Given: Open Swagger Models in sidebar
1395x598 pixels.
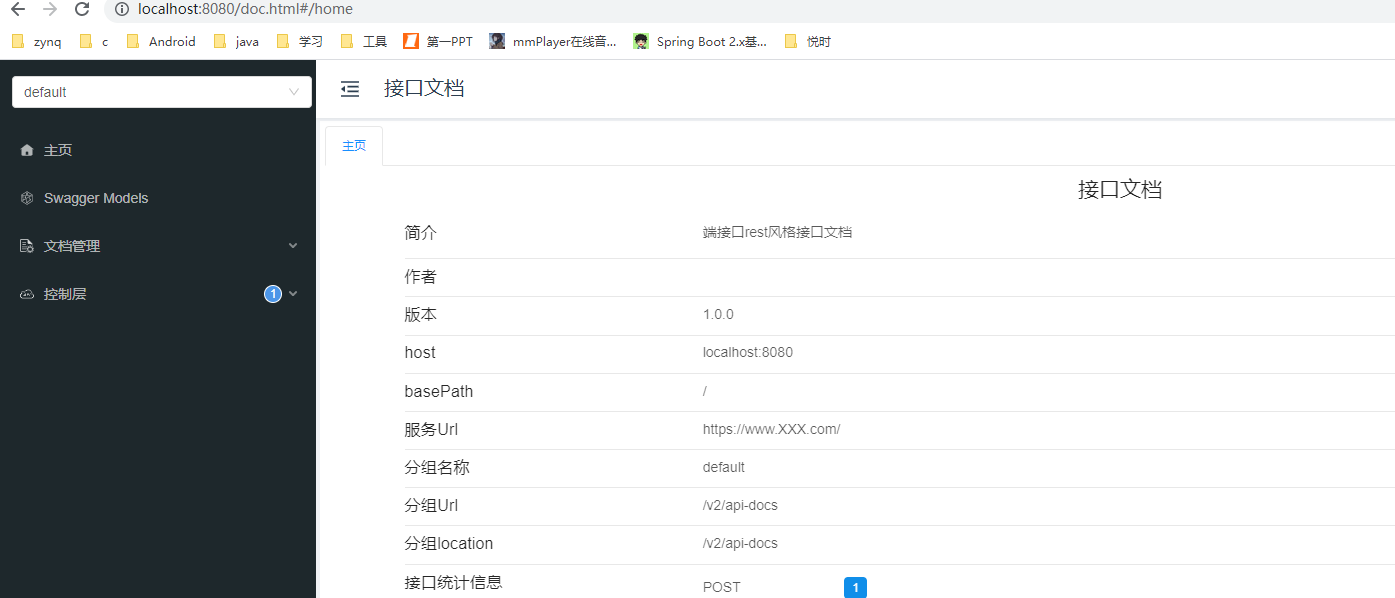Looking at the screenshot, I should click(158, 198).
